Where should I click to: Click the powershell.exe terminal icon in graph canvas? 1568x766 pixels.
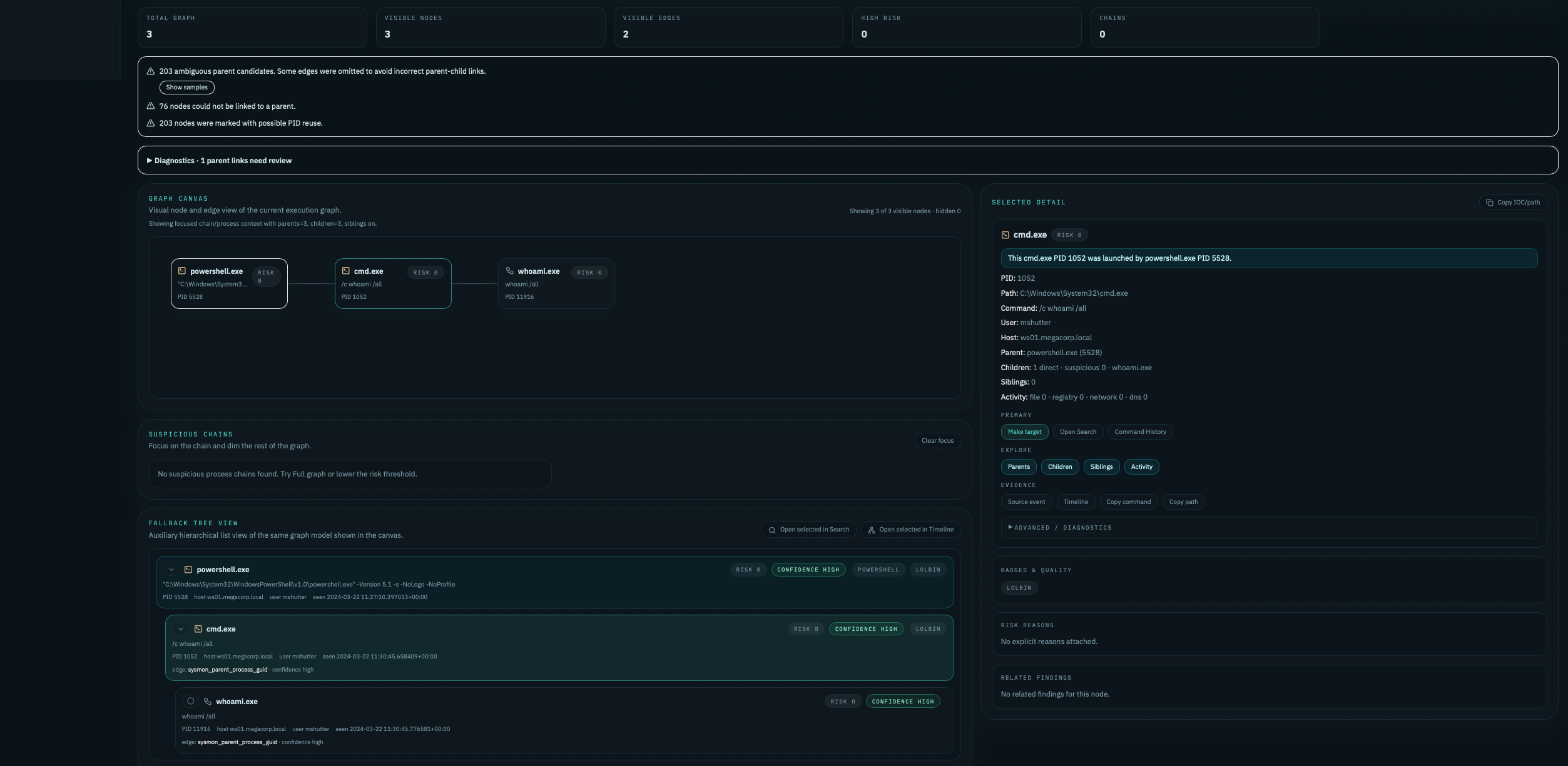[x=182, y=271]
